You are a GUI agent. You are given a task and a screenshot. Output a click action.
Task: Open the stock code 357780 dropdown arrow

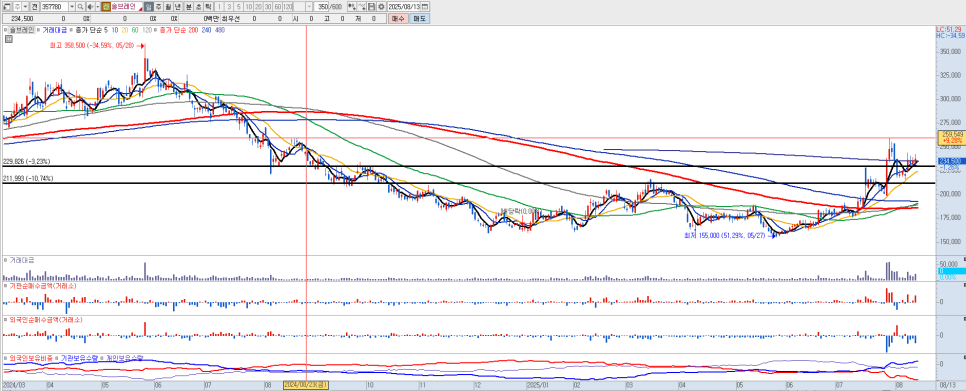coord(72,6)
